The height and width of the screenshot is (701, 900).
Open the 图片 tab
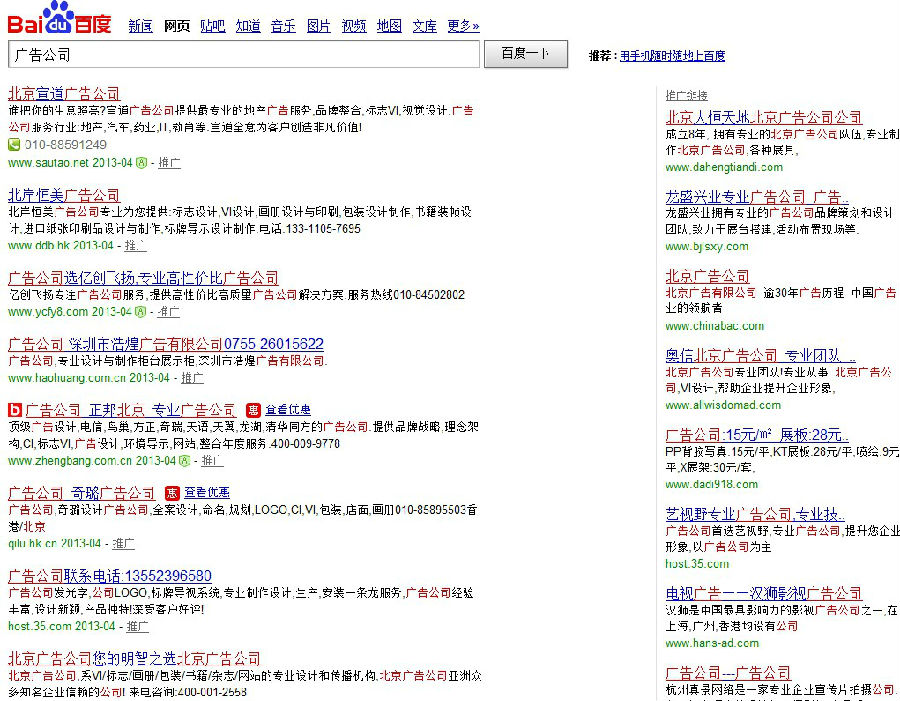(319, 26)
